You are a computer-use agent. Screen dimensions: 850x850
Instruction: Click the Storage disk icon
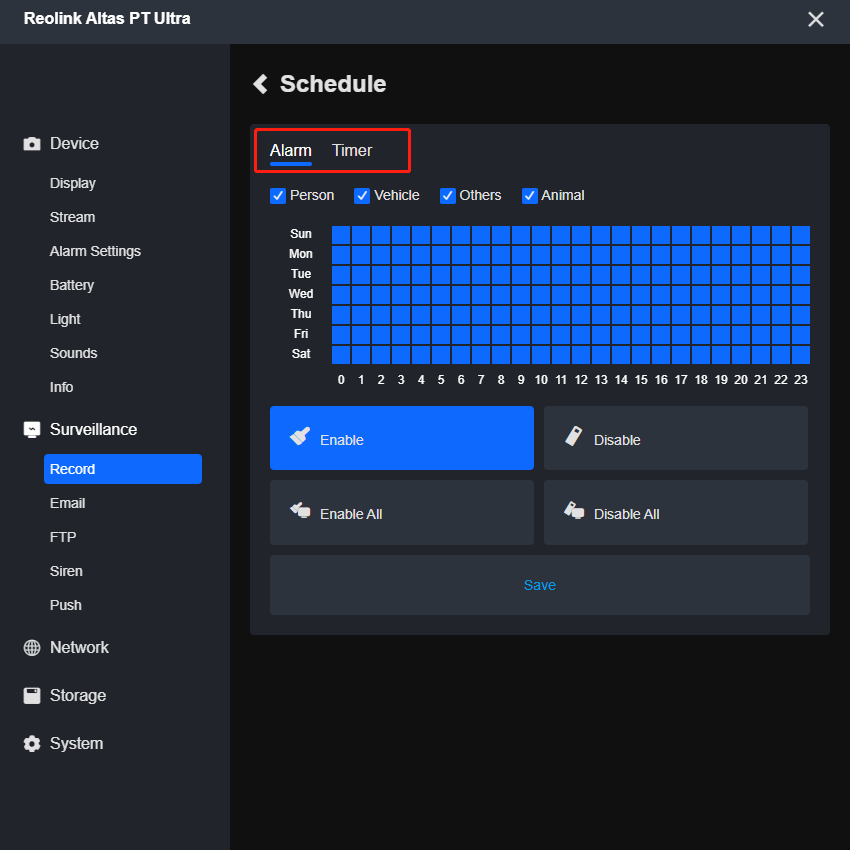(32, 696)
